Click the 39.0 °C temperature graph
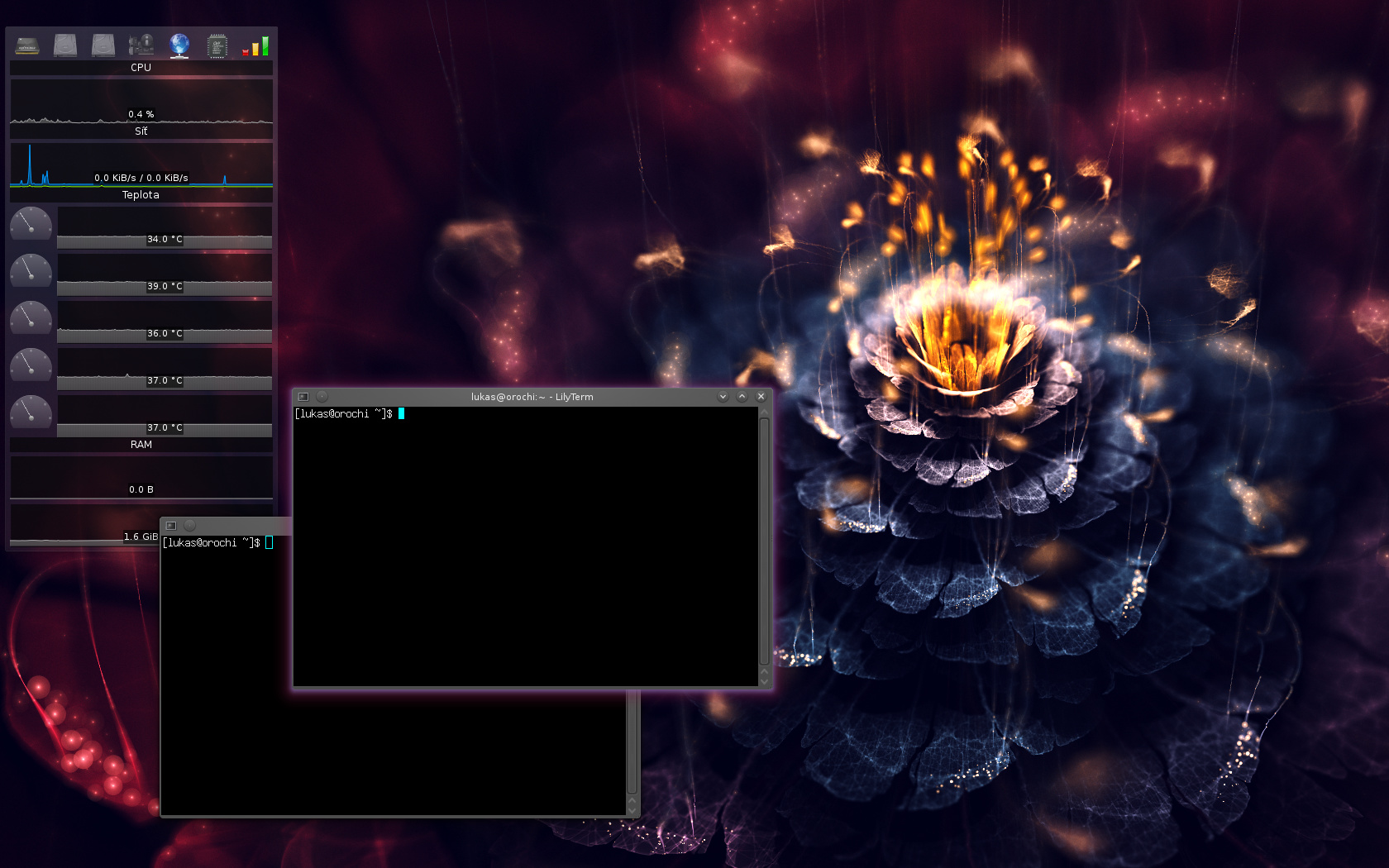The width and height of the screenshot is (1389, 868). (165, 274)
